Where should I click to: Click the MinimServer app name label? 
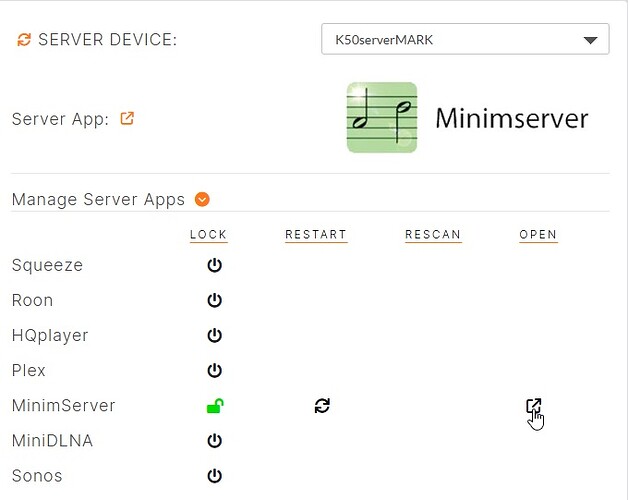63,405
